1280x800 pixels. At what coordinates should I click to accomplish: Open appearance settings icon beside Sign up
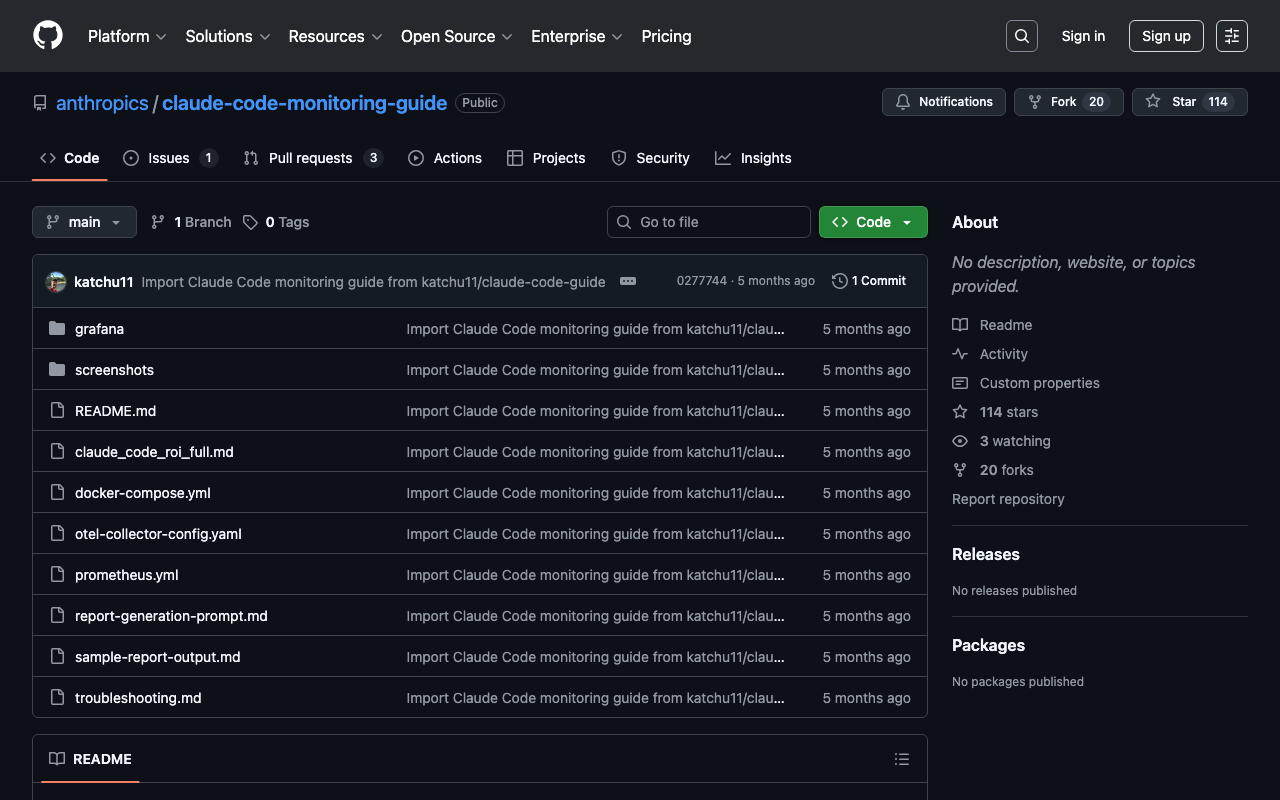[x=1231, y=36]
